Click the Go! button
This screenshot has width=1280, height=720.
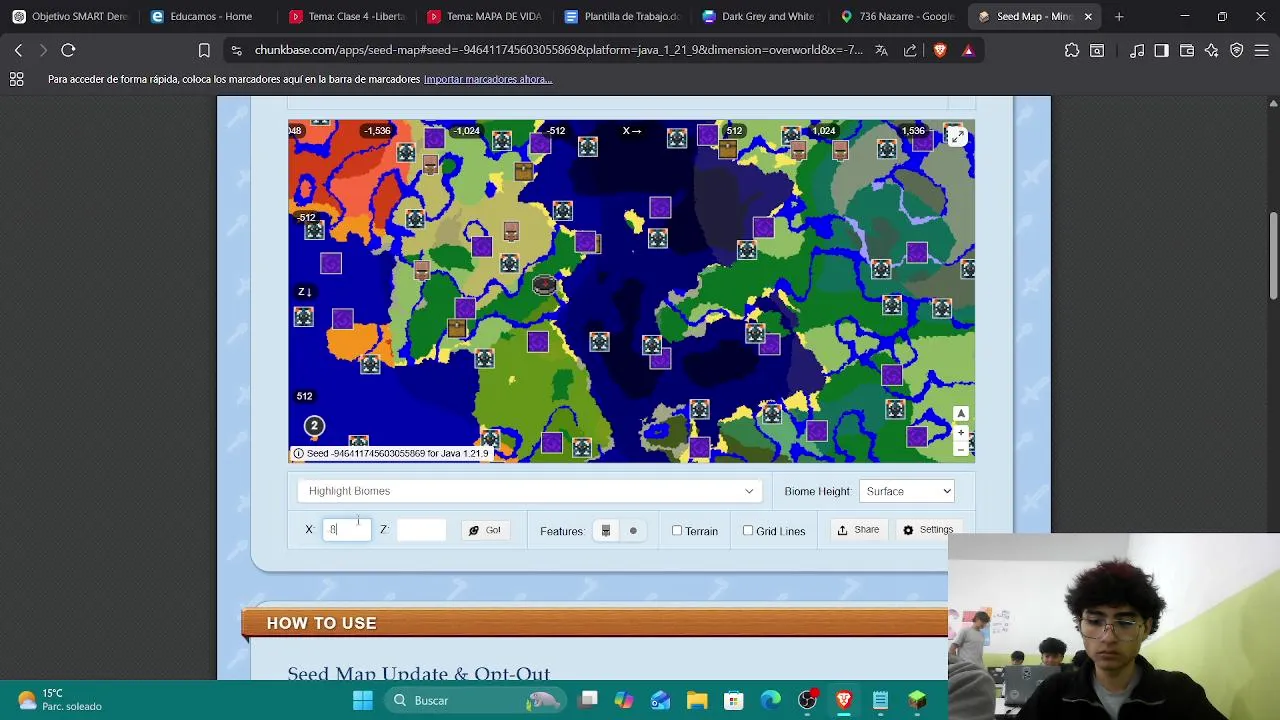(x=485, y=530)
